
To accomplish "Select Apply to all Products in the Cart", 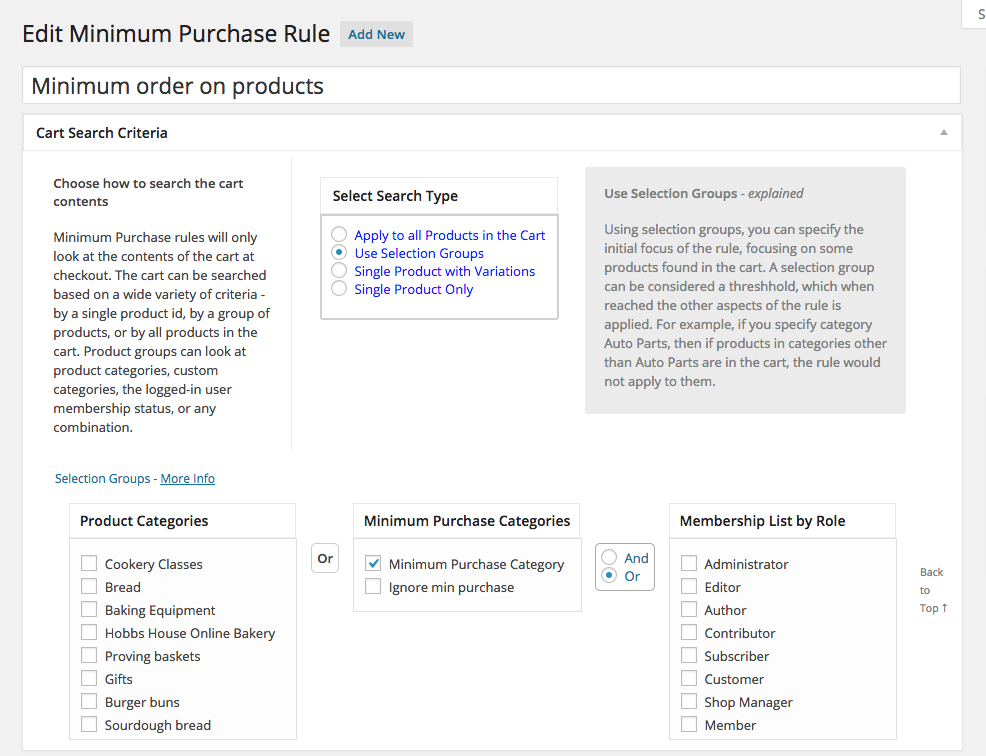I will pos(339,235).
